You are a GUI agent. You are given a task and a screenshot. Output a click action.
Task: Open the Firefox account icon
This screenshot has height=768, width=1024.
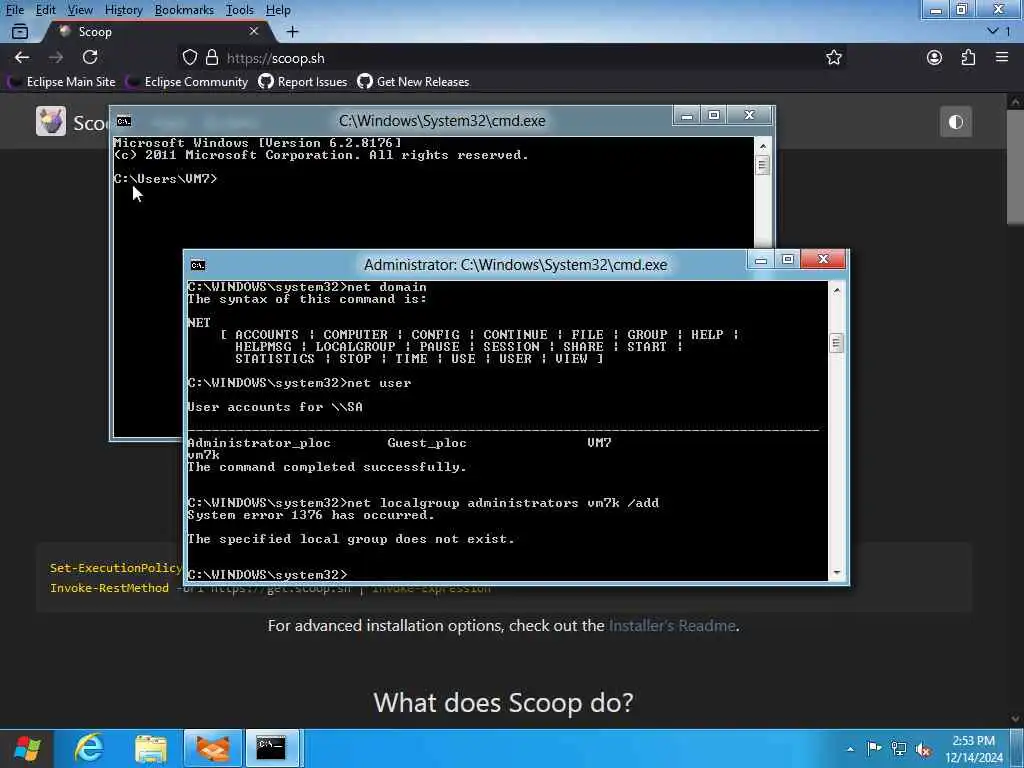click(935, 57)
